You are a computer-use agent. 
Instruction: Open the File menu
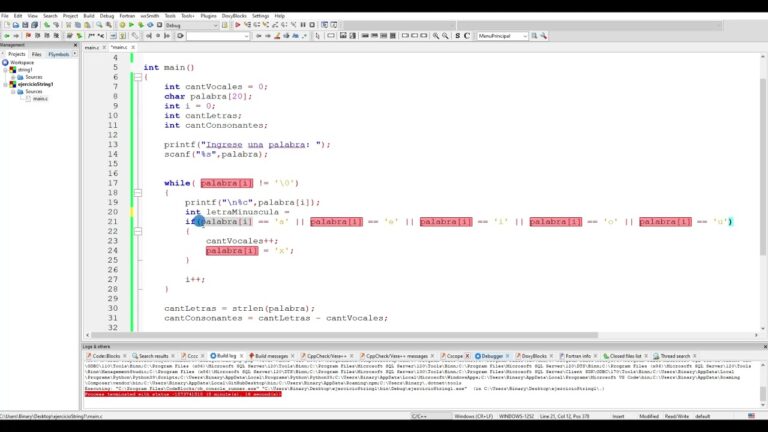(x=5, y=16)
